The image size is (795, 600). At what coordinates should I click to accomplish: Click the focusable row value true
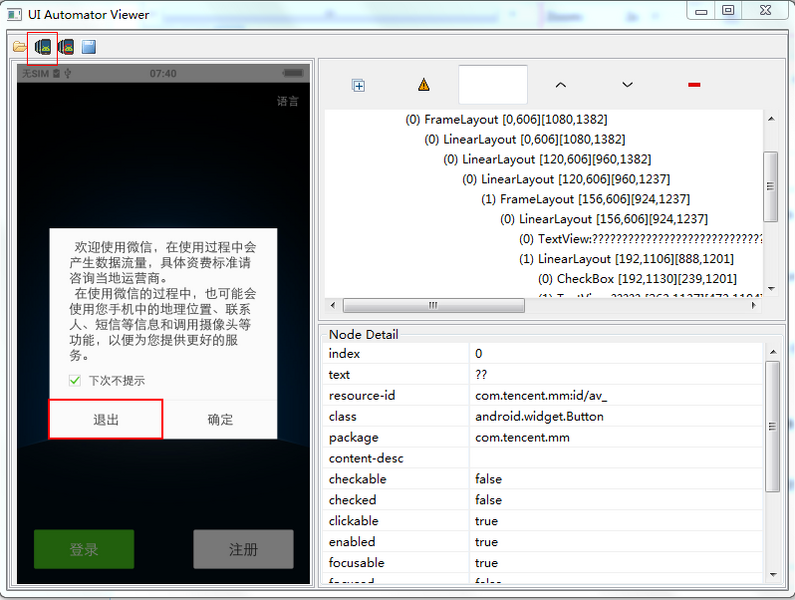point(486,562)
